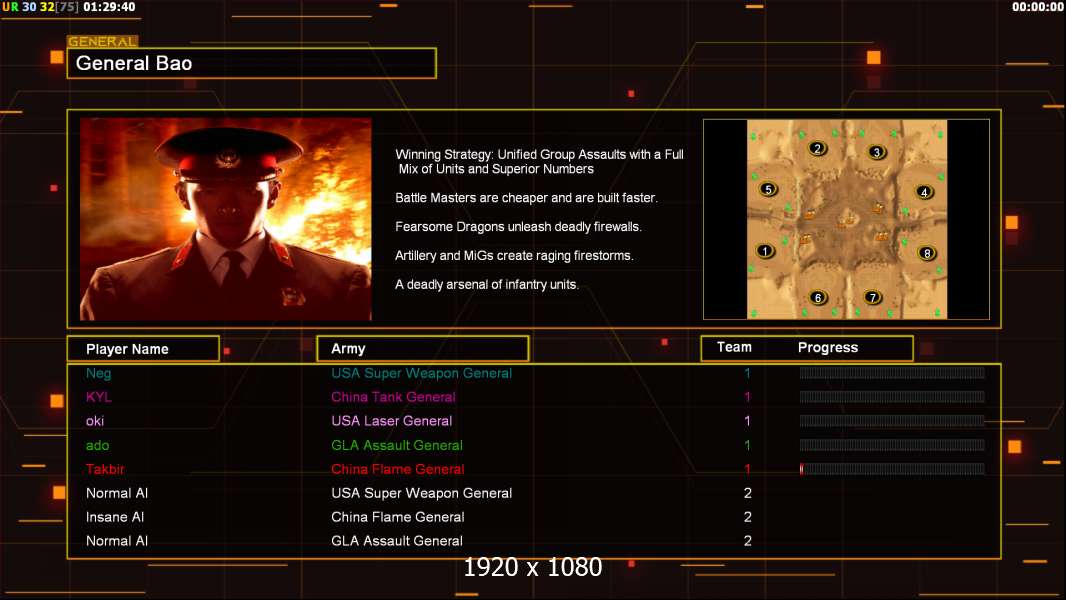Click Normal AI with GLA Assault army
Screen dimensions: 1066x600
point(117,541)
